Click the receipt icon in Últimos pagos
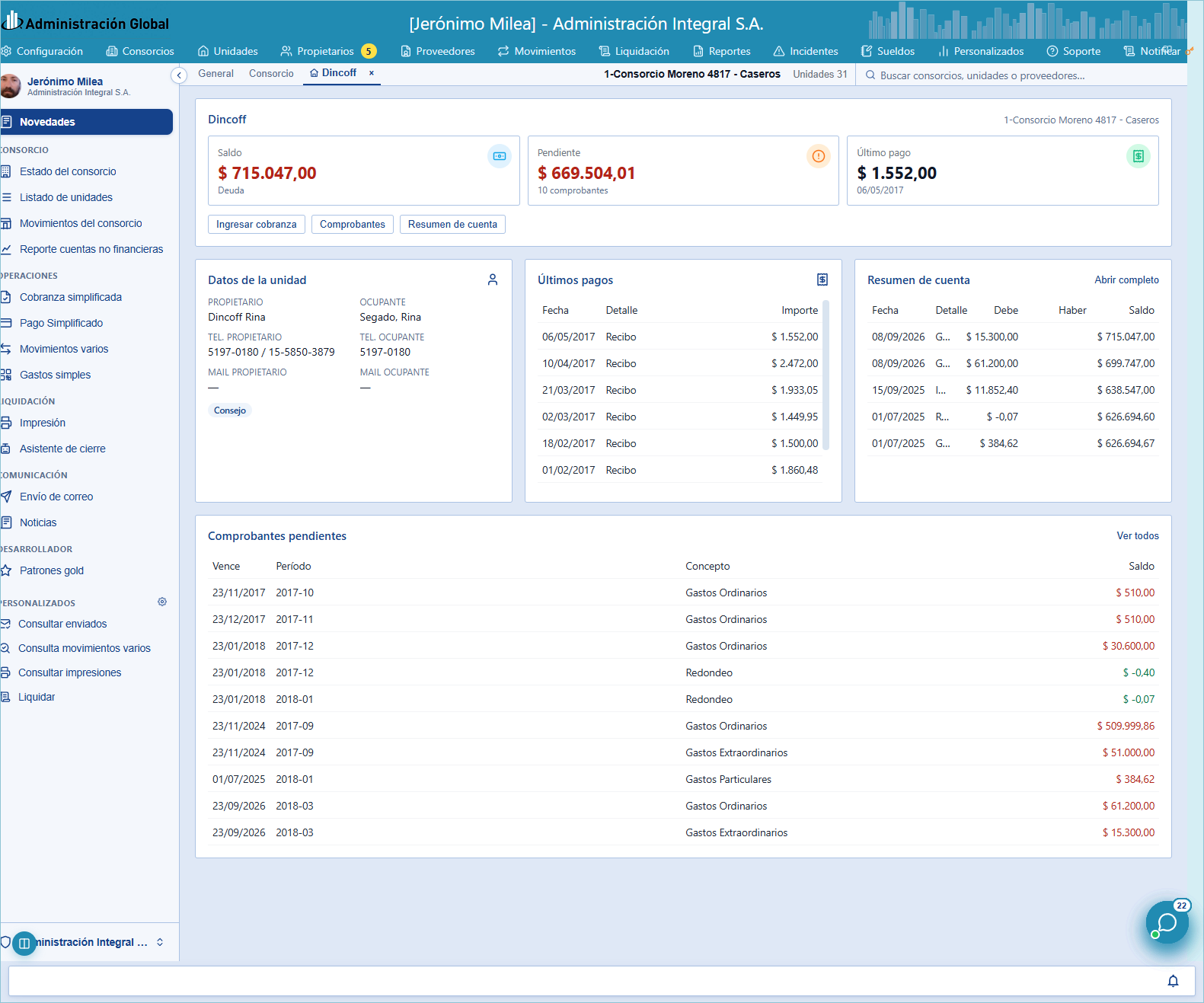Screen dimensions: 1204x1003 [x=822, y=279]
